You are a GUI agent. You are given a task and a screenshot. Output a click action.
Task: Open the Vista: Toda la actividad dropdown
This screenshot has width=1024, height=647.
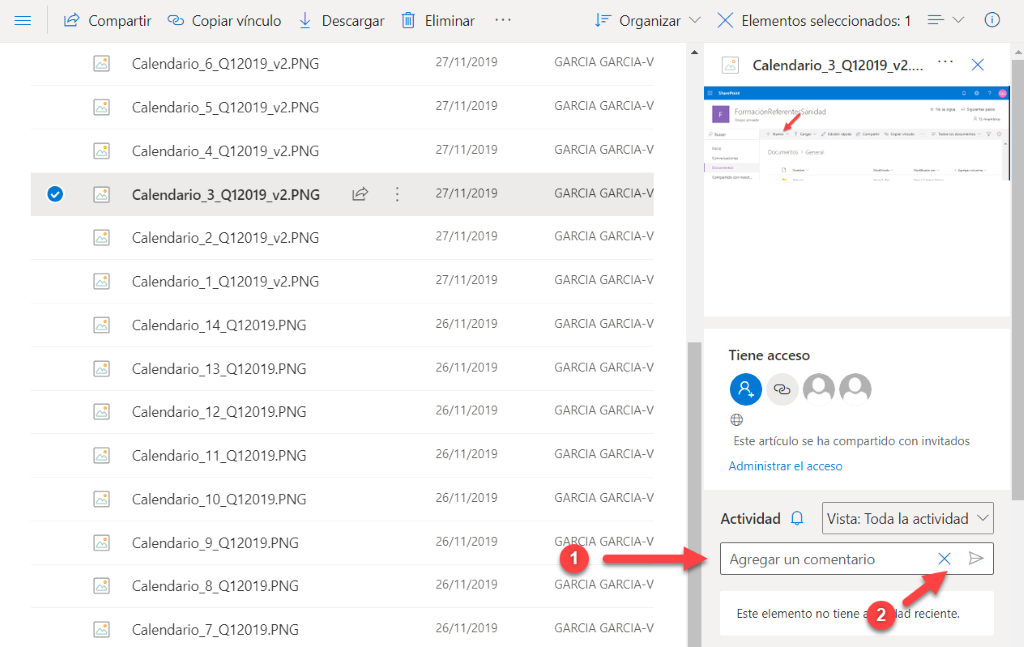pyautogui.click(x=907, y=518)
